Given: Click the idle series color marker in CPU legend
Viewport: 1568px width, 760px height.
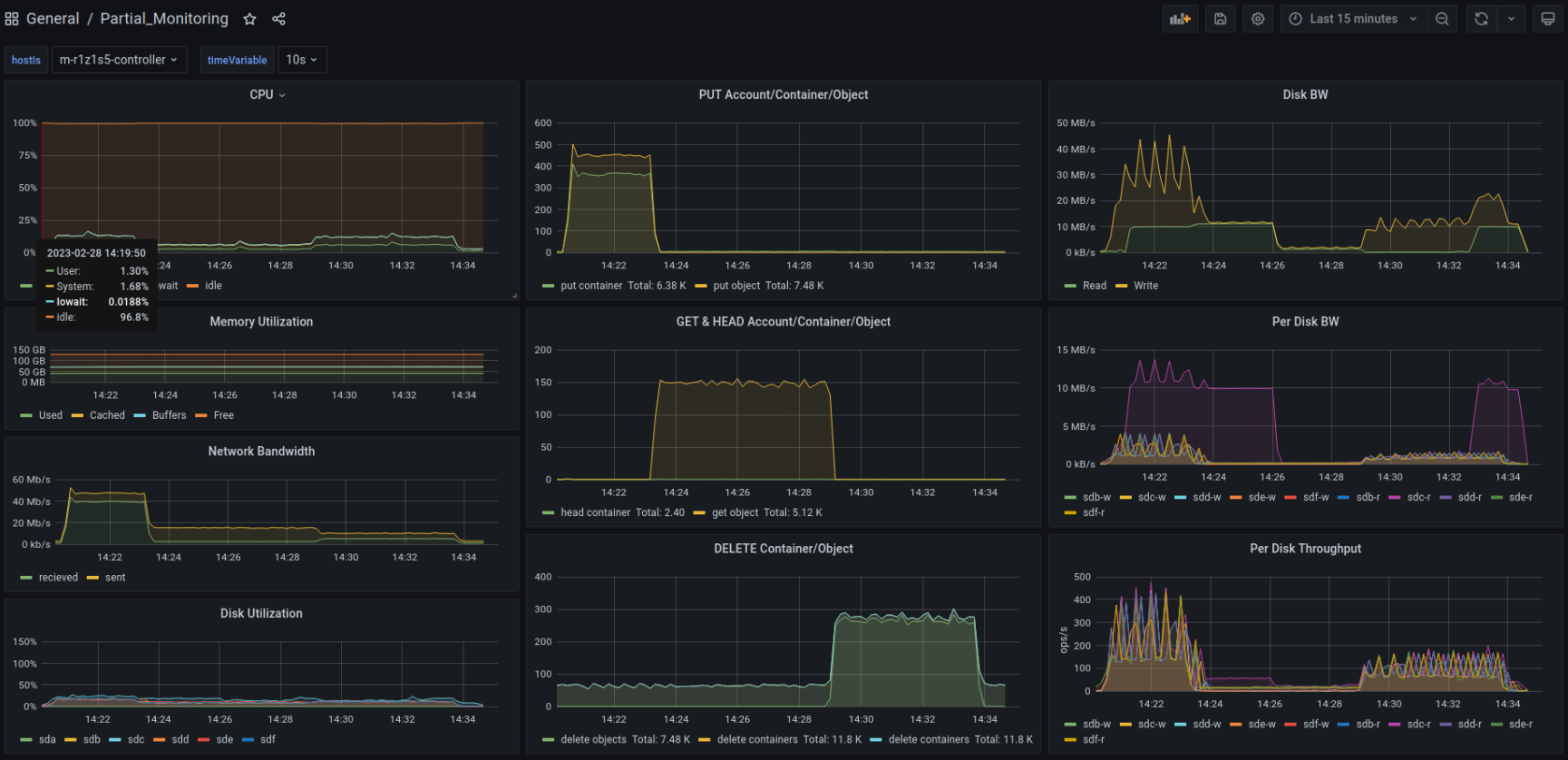Looking at the screenshot, I should (193, 286).
